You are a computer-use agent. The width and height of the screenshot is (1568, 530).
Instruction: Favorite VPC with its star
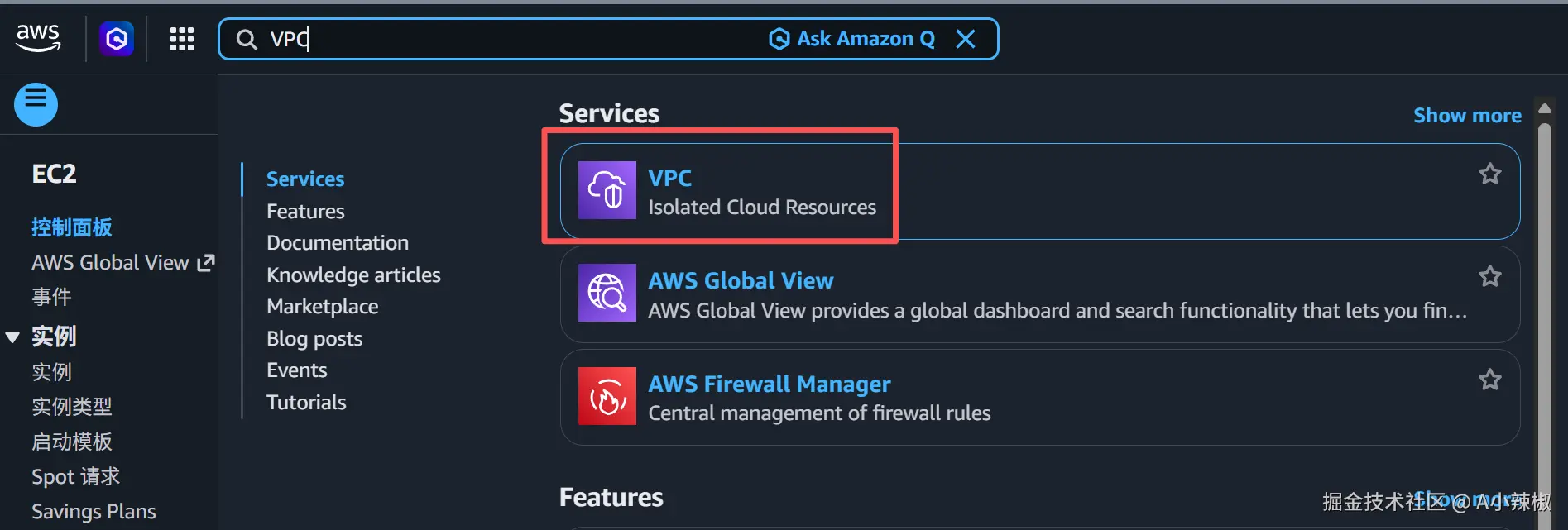[x=1489, y=174]
